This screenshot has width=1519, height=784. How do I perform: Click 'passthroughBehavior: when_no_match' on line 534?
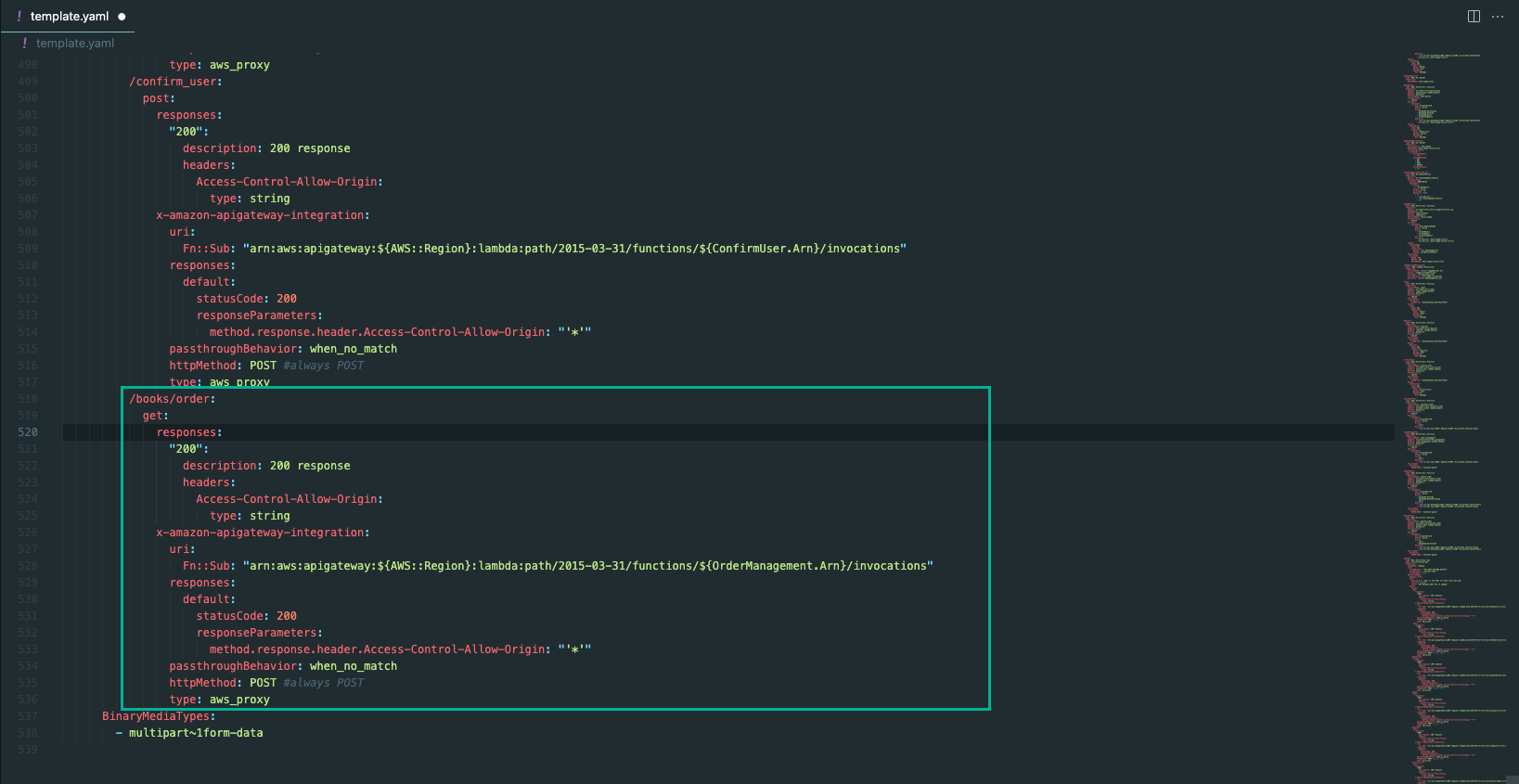point(283,666)
